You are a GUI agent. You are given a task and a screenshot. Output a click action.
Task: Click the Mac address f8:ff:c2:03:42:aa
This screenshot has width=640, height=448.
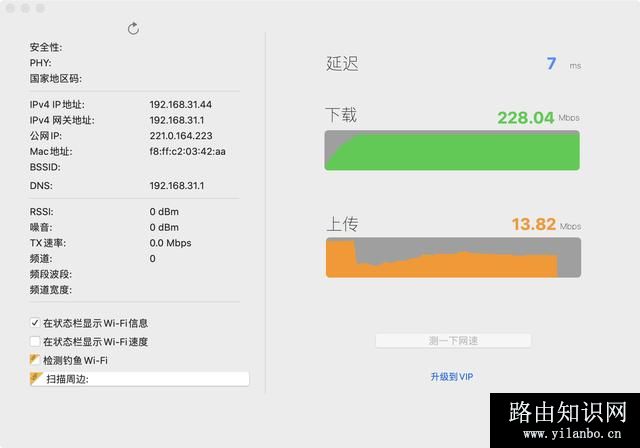[187, 151]
